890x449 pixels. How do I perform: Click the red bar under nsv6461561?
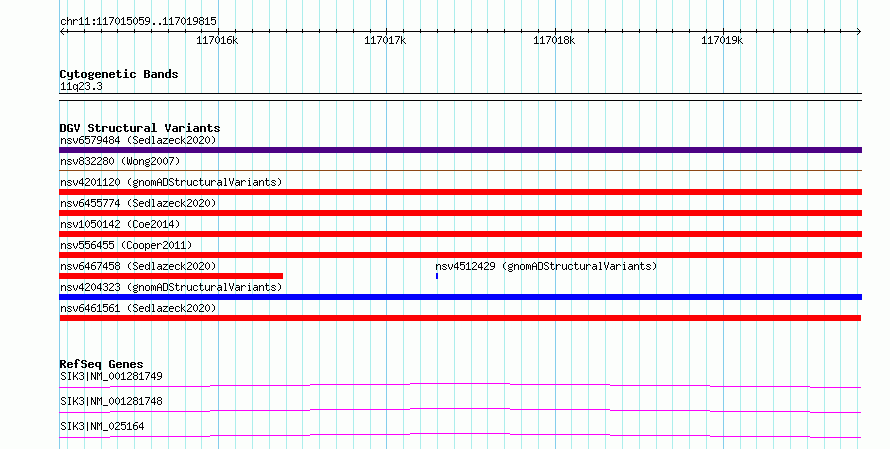(x=460, y=318)
